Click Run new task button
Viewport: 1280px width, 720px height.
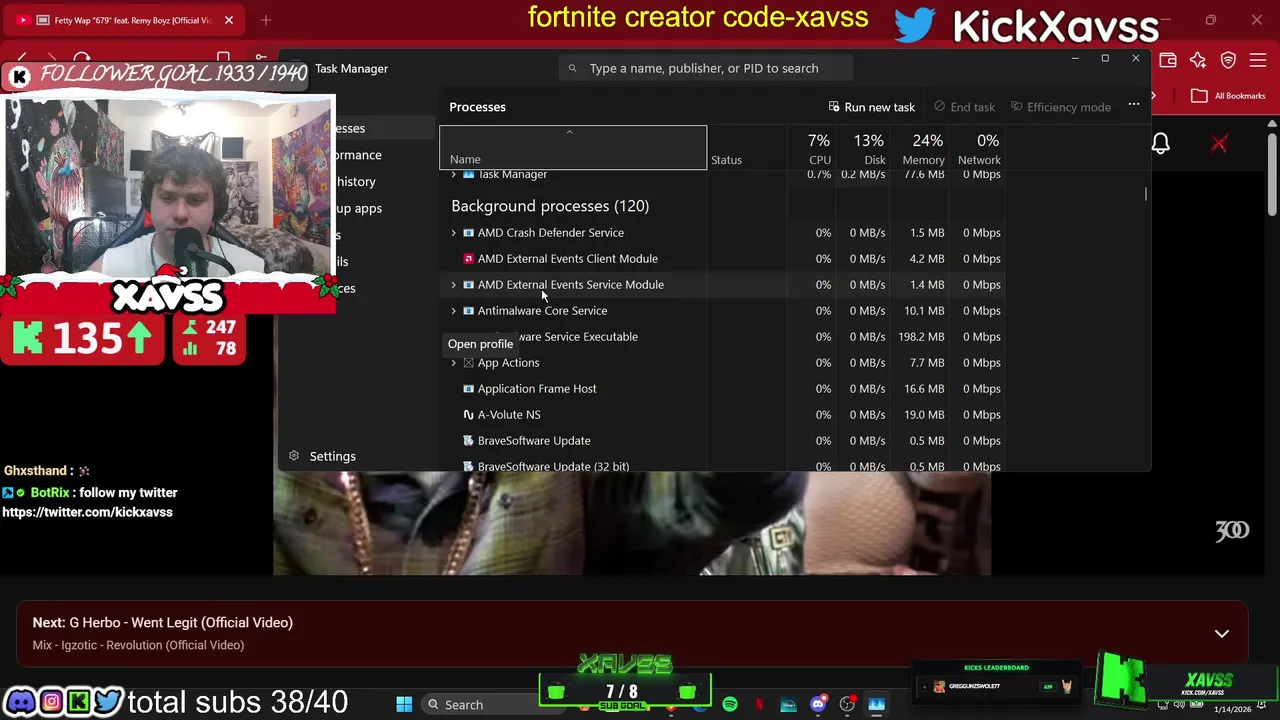pyautogui.click(x=872, y=107)
